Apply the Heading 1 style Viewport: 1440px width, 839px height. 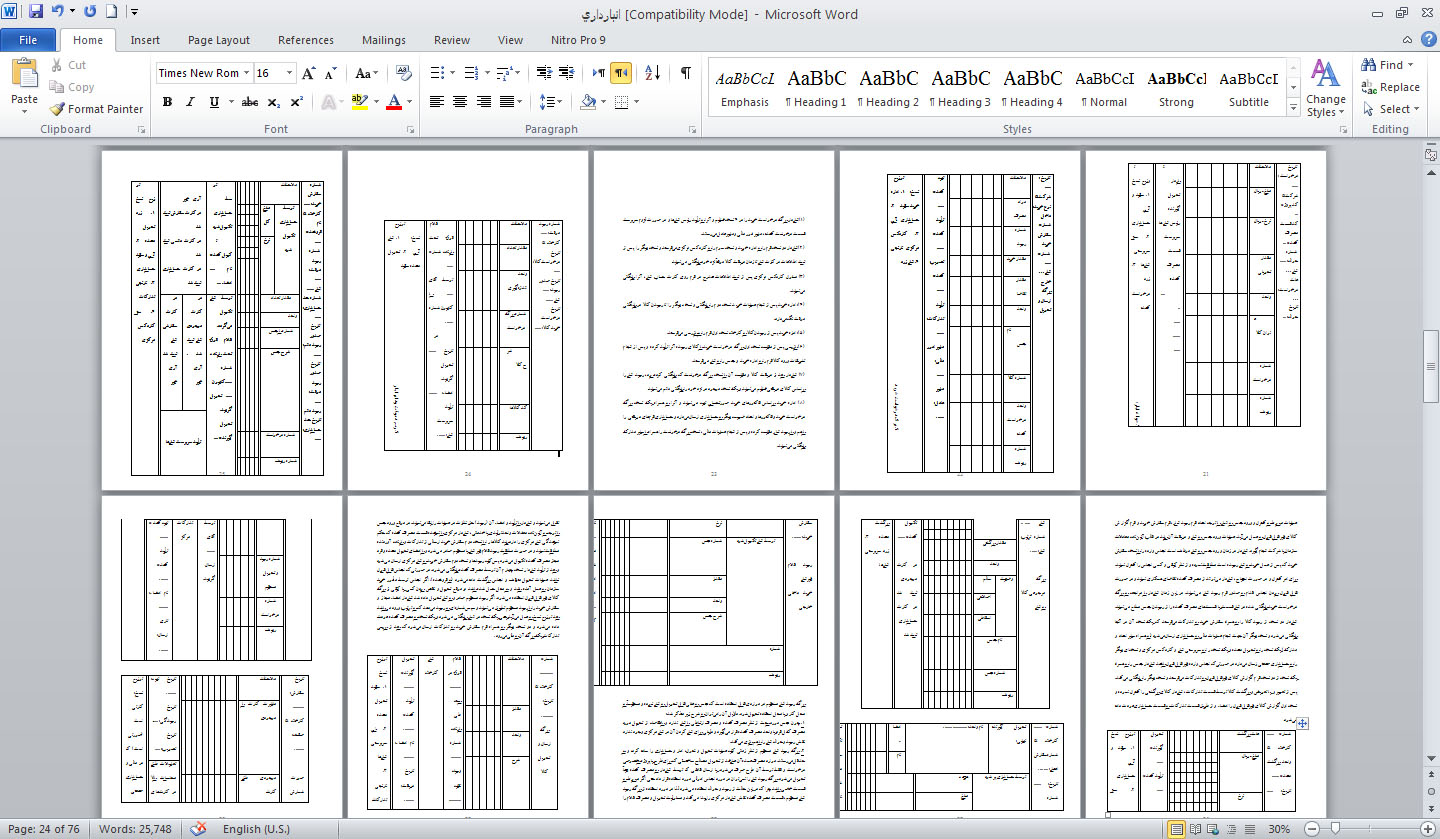(816, 87)
